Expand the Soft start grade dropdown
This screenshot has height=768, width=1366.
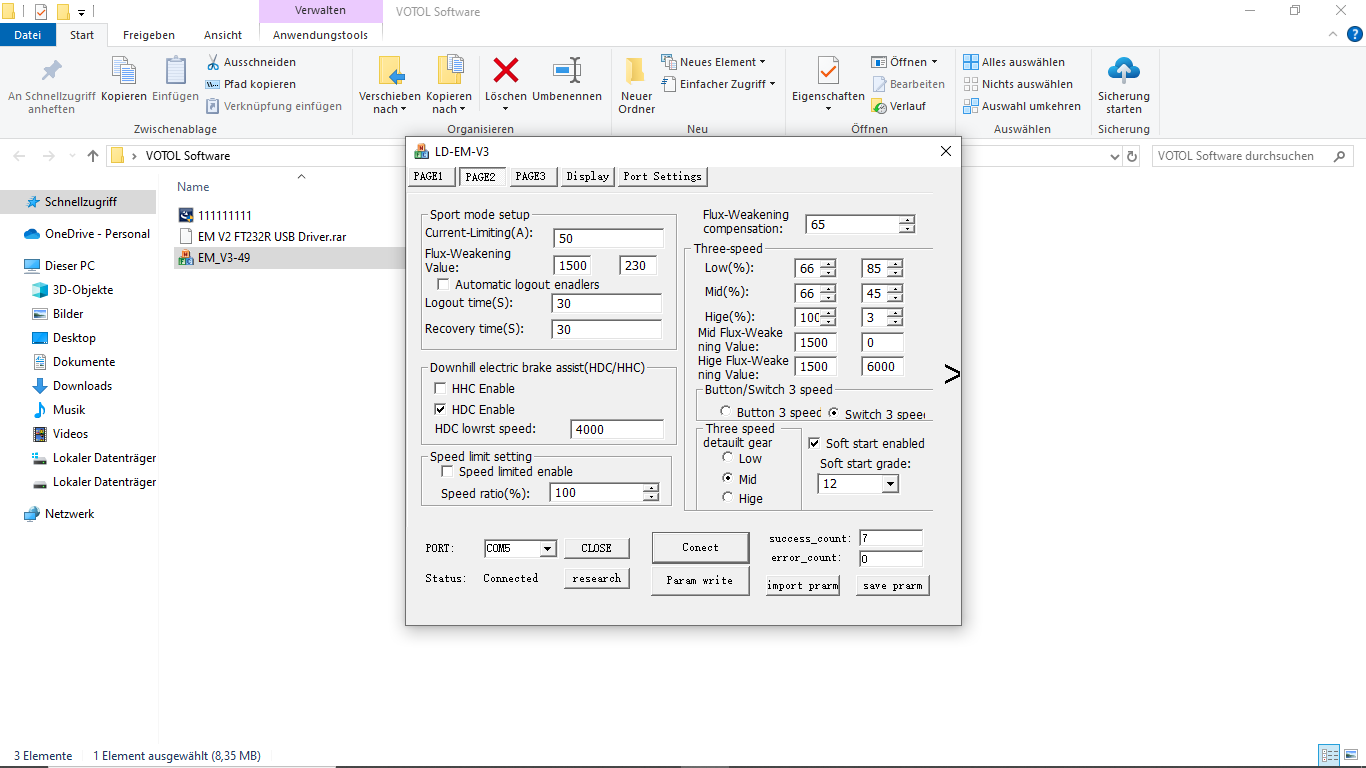point(890,484)
